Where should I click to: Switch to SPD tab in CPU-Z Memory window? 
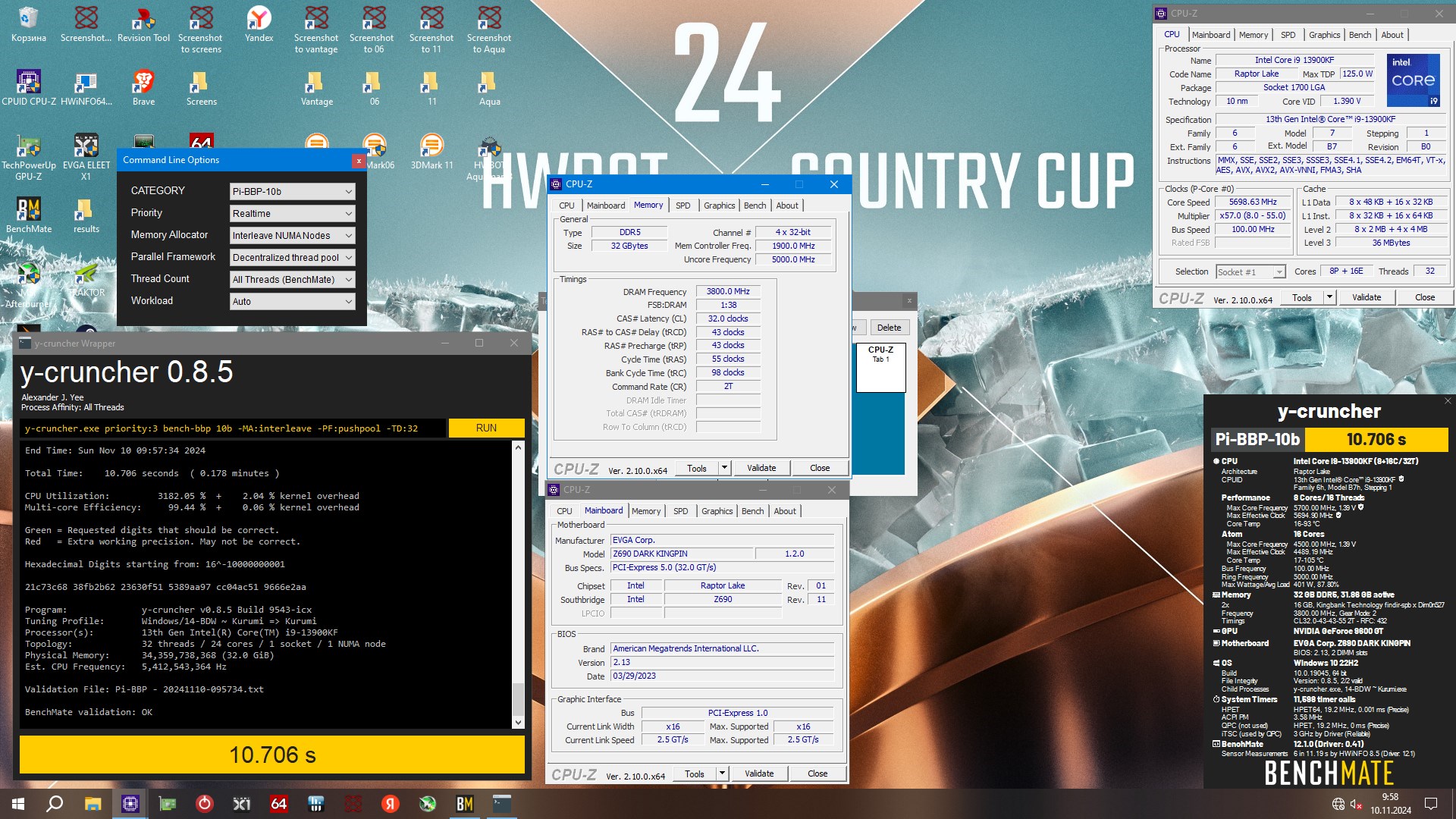pyautogui.click(x=682, y=206)
